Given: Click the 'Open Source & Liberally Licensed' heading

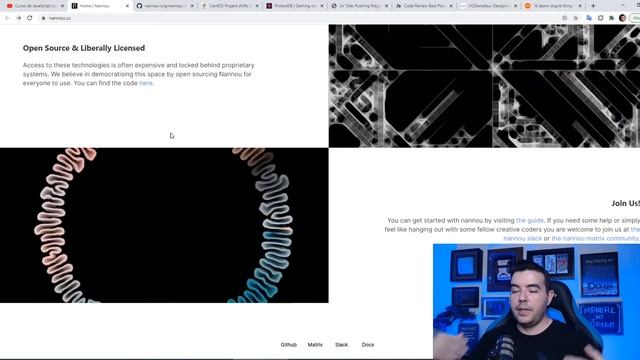Looking at the screenshot, I should [84, 48].
